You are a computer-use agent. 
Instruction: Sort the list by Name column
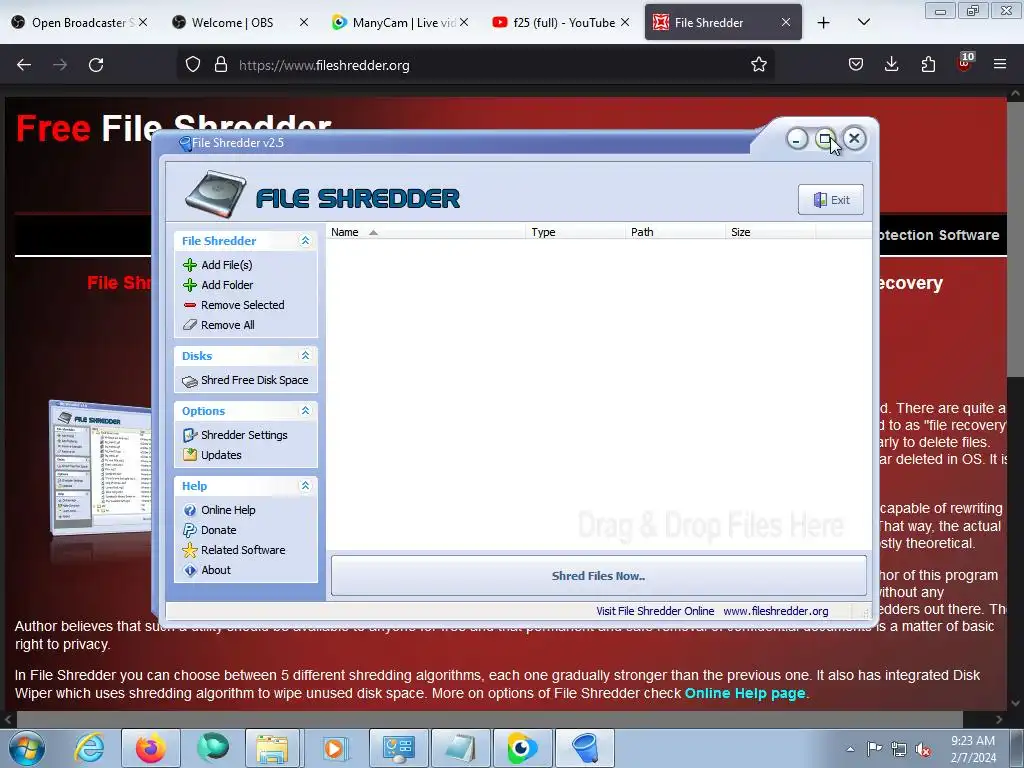pyautogui.click(x=425, y=232)
